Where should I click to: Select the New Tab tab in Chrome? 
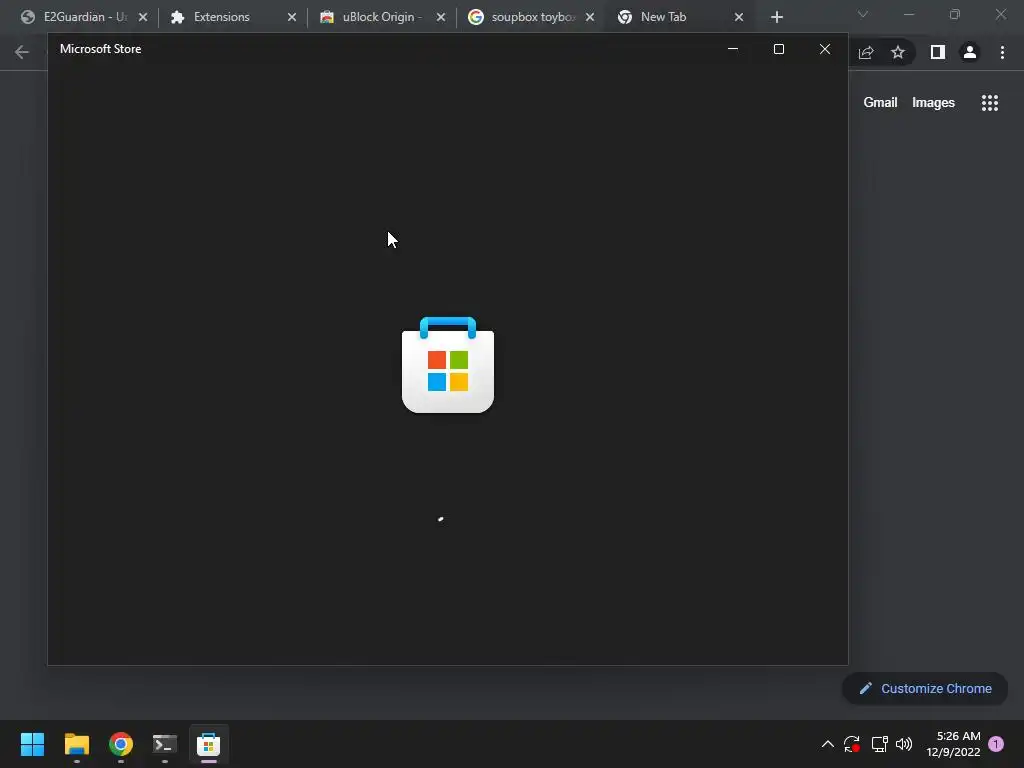click(679, 17)
